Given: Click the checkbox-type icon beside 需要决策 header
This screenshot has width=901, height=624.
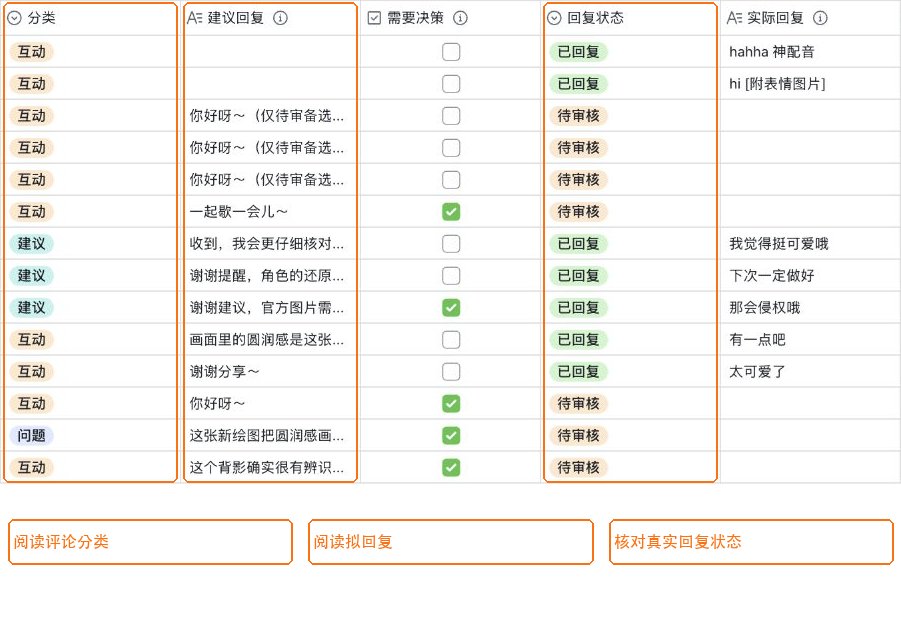Looking at the screenshot, I should pyautogui.click(x=374, y=18).
